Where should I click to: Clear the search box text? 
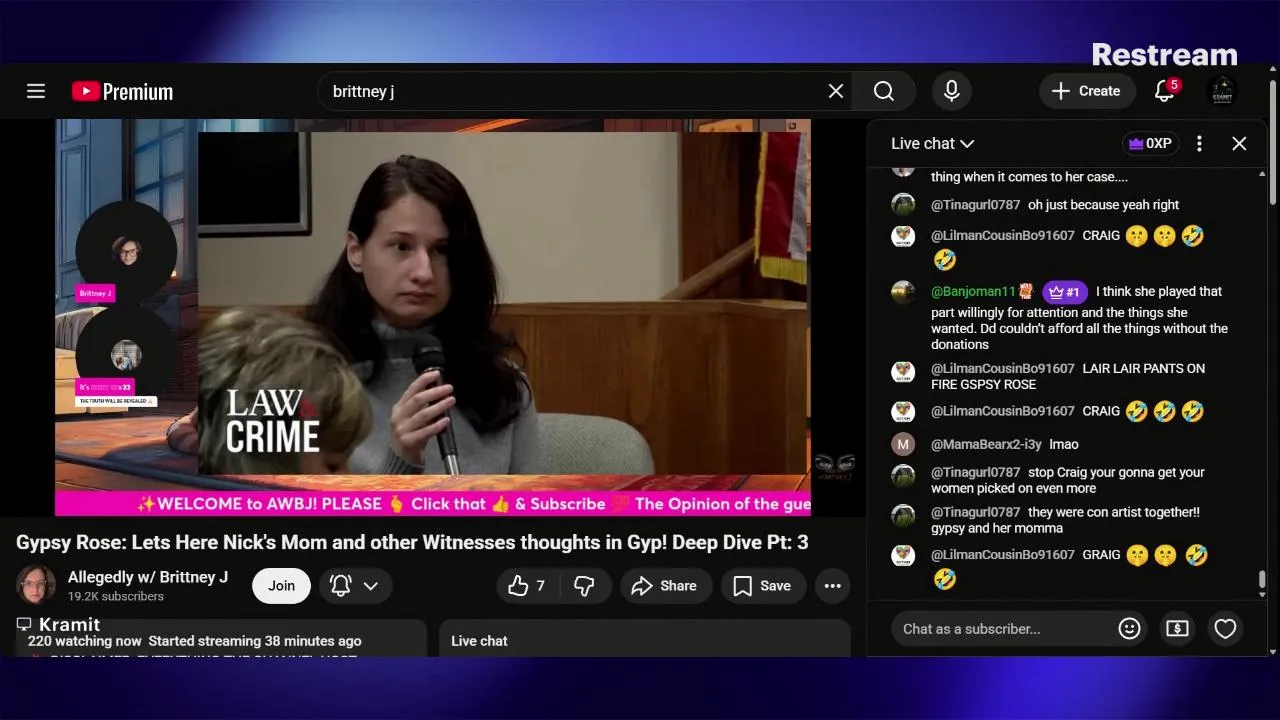point(836,91)
